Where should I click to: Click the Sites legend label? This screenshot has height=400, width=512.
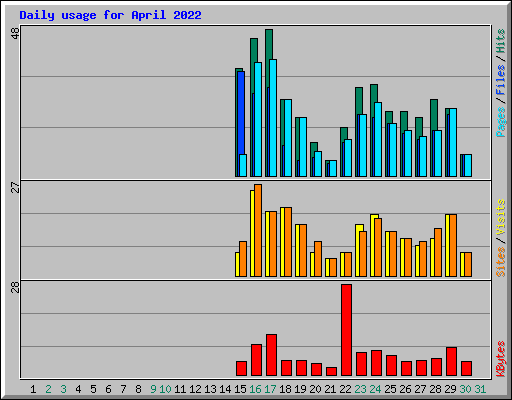[500, 262]
